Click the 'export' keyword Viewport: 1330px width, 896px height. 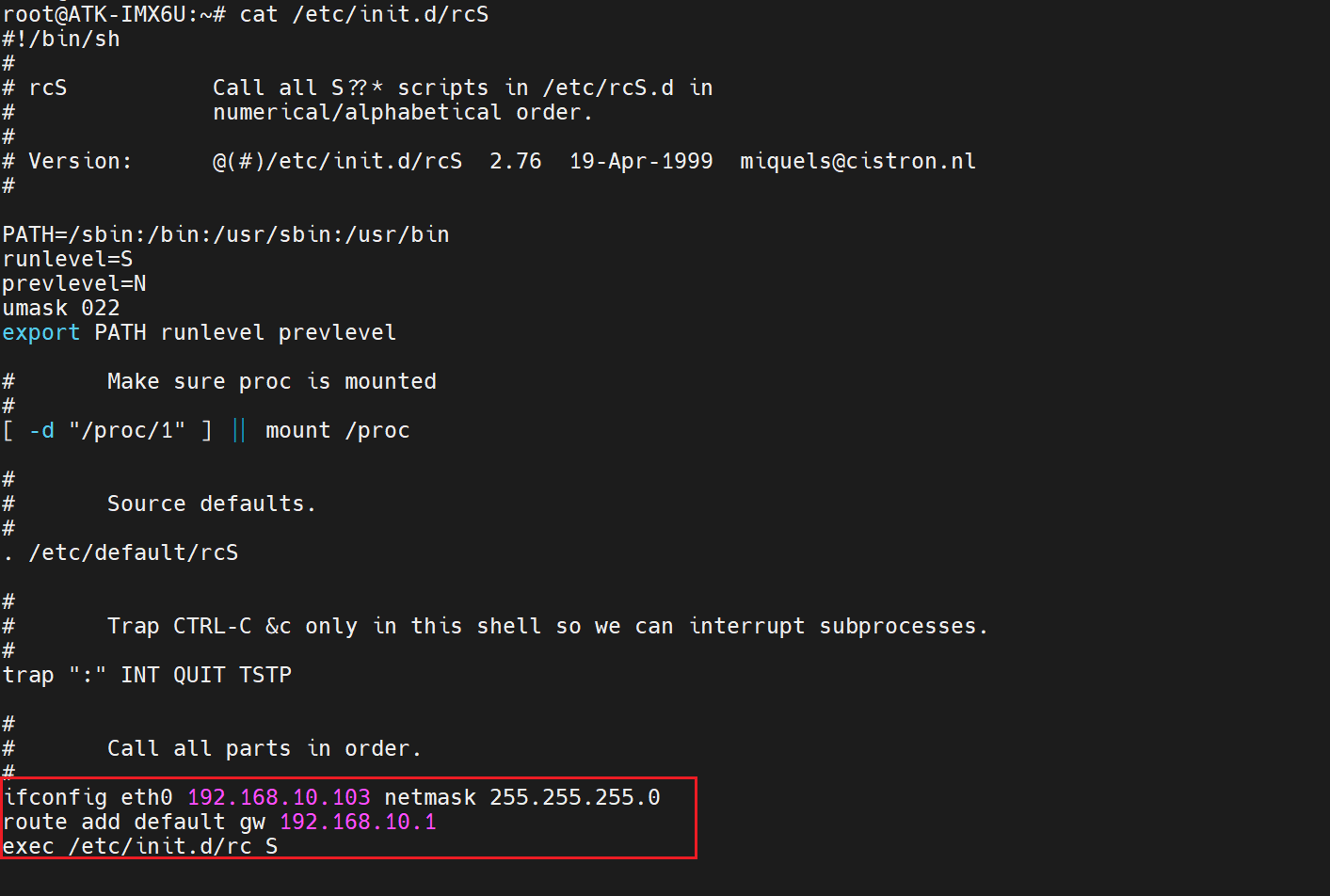point(40,332)
